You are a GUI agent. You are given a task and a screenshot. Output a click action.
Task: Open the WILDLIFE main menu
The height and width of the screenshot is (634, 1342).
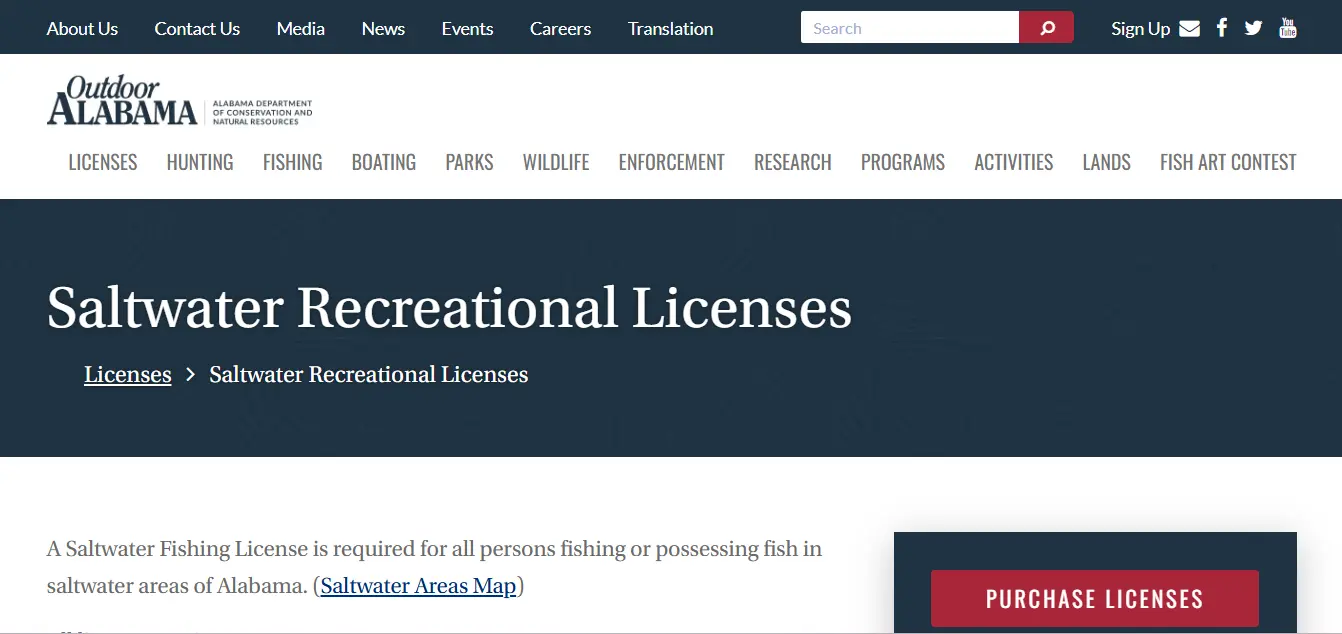(556, 162)
